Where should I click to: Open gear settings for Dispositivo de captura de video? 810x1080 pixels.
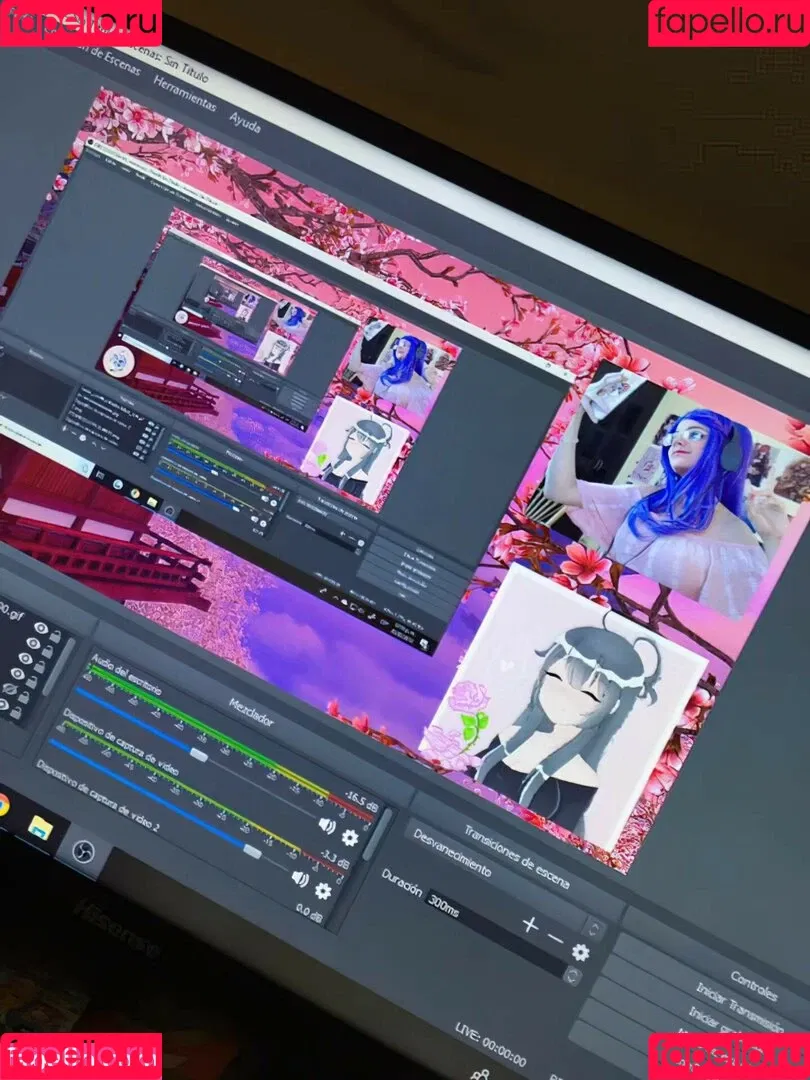[x=323, y=890]
